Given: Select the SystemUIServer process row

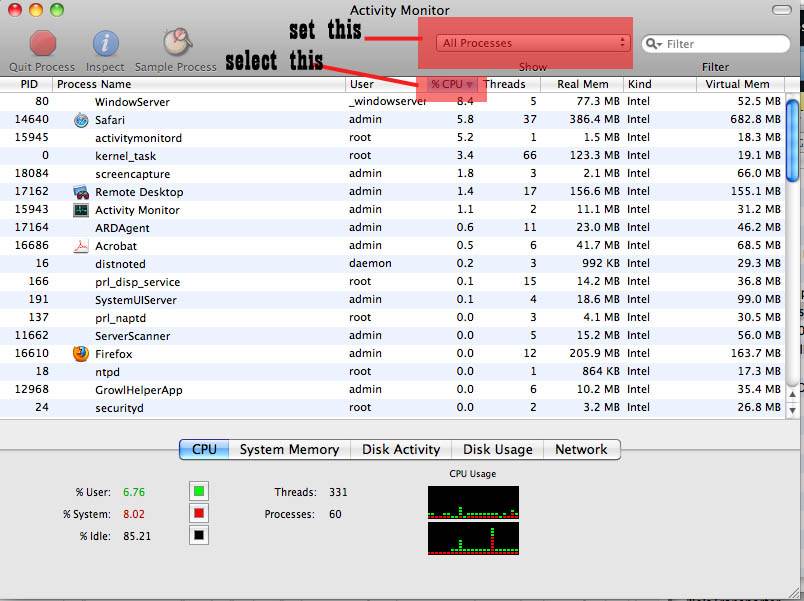Looking at the screenshot, I should coord(392,299).
